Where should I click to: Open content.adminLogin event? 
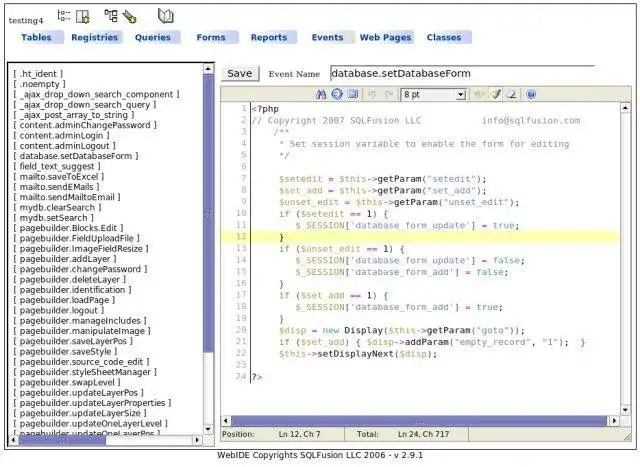pyautogui.click(x=61, y=136)
